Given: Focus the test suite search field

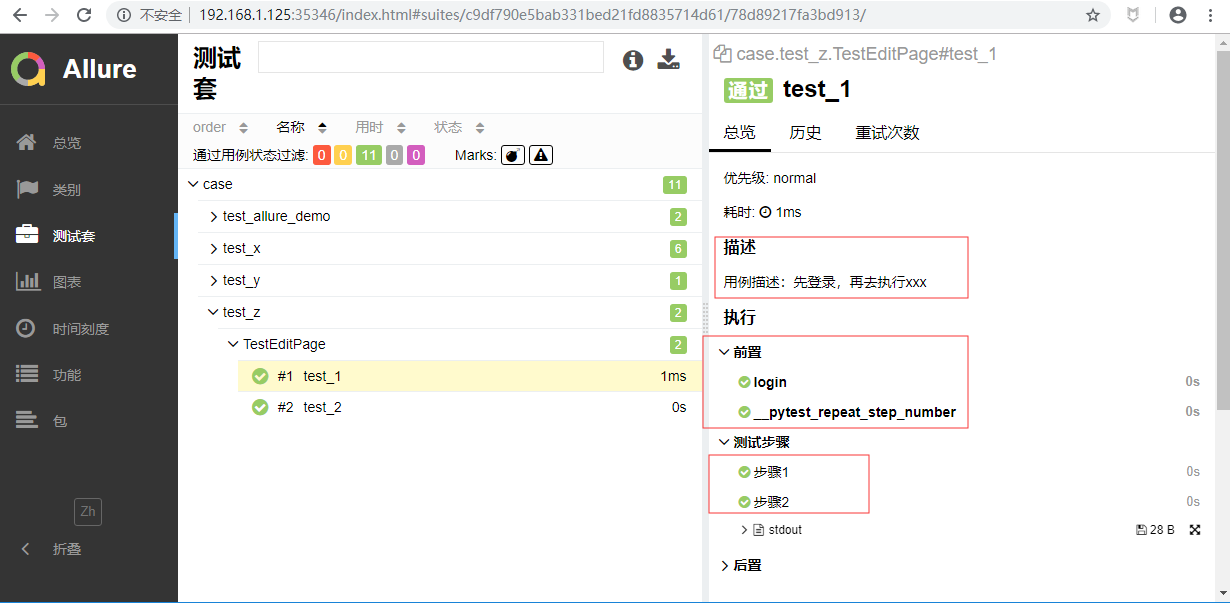Looking at the screenshot, I should (x=431, y=57).
